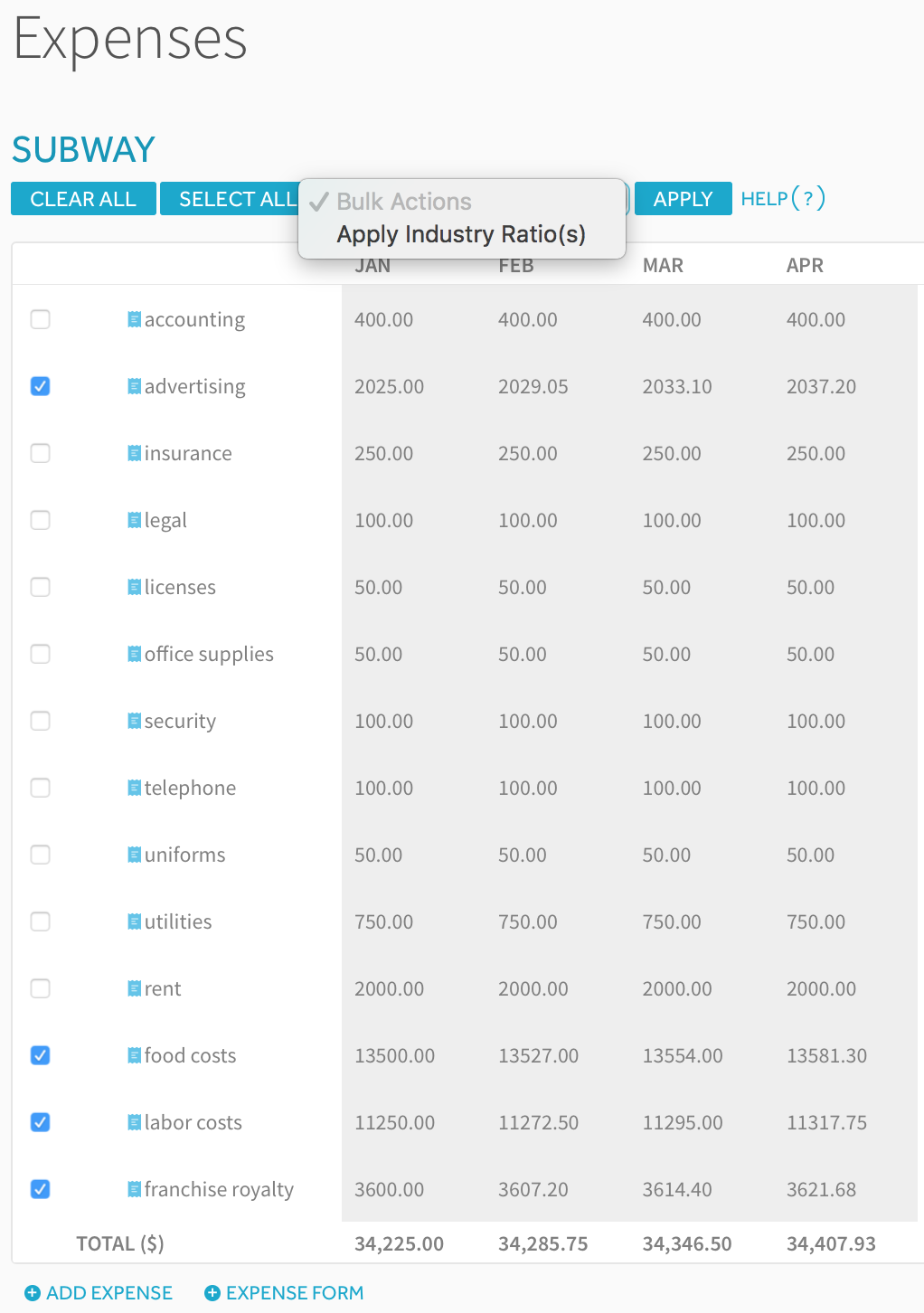
Task: Deselect the franchise royalty checkbox
Action: 41,1189
